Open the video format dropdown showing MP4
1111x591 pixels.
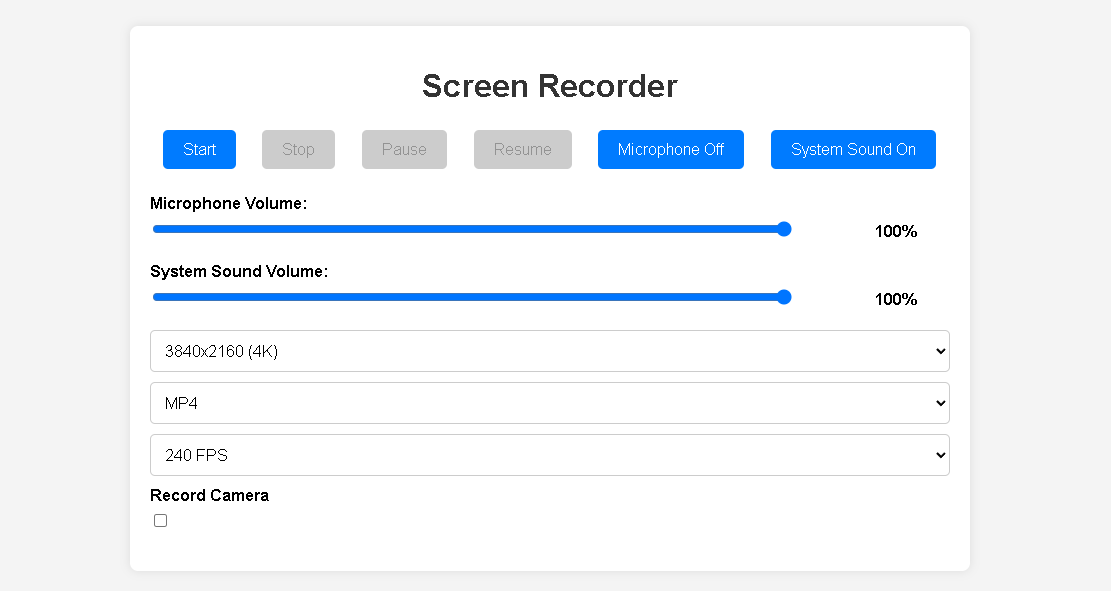(x=550, y=403)
